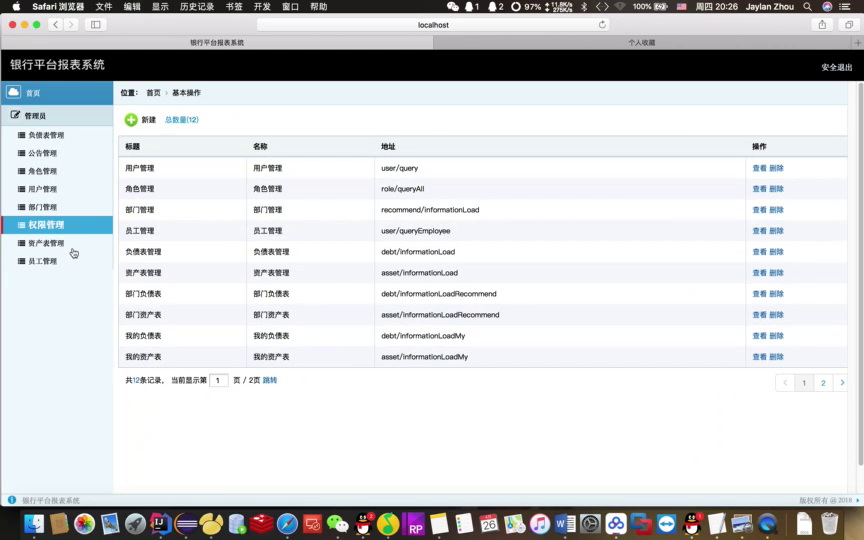Open Photos app from the Dock
The height and width of the screenshot is (540, 864).
point(84,523)
